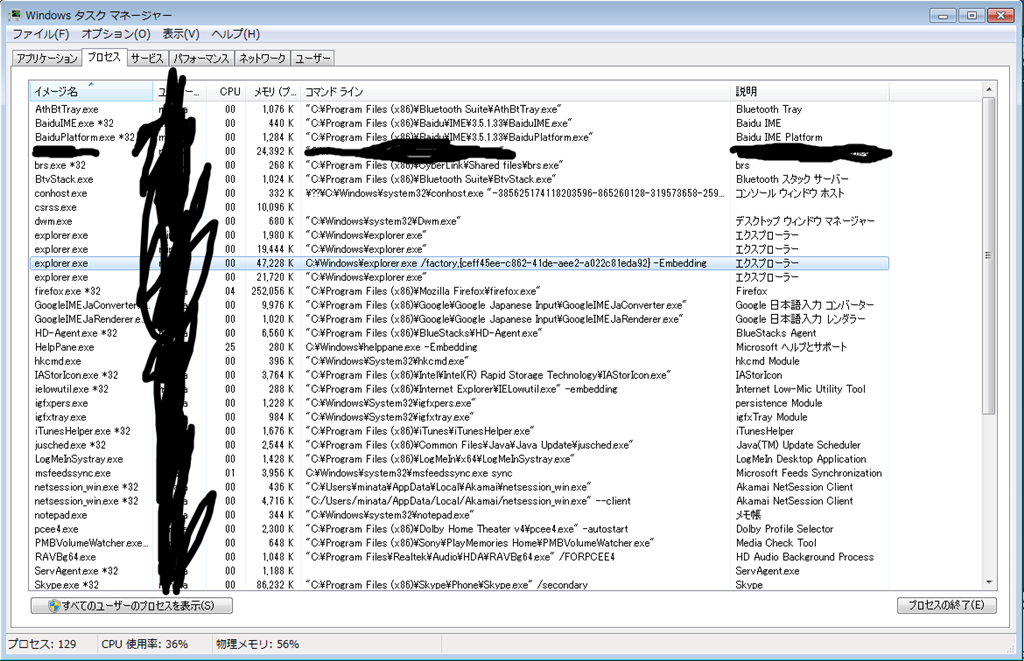Click Firefox description cell

[751, 291]
